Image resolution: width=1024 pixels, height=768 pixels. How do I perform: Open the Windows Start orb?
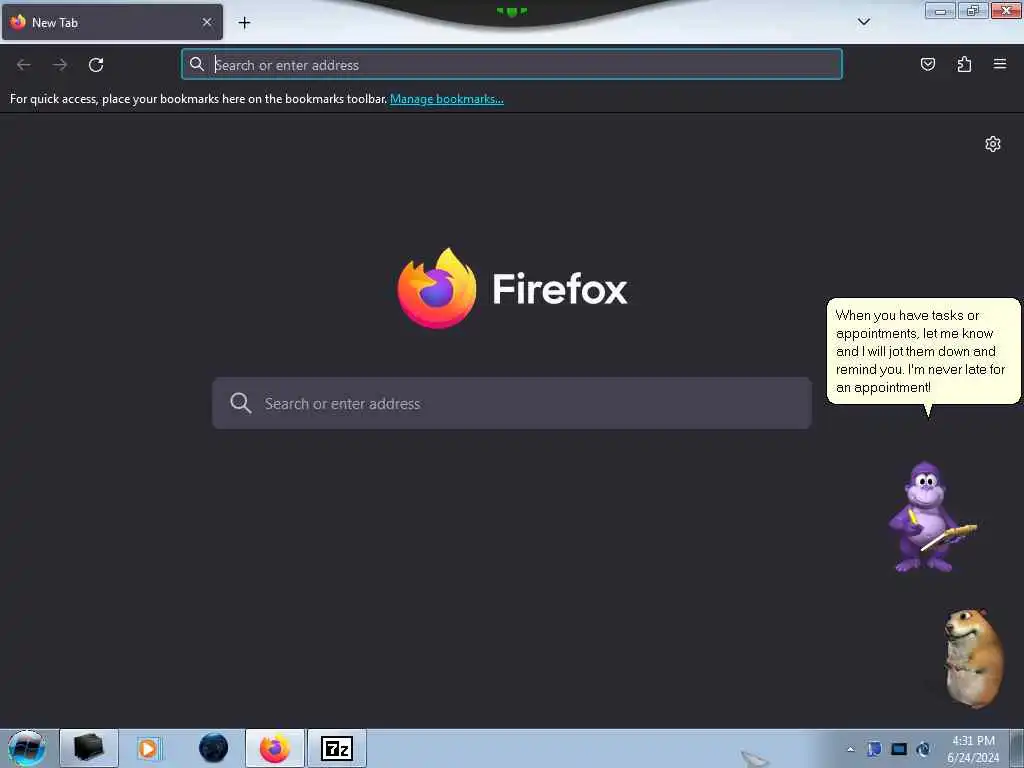click(x=27, y=748)
